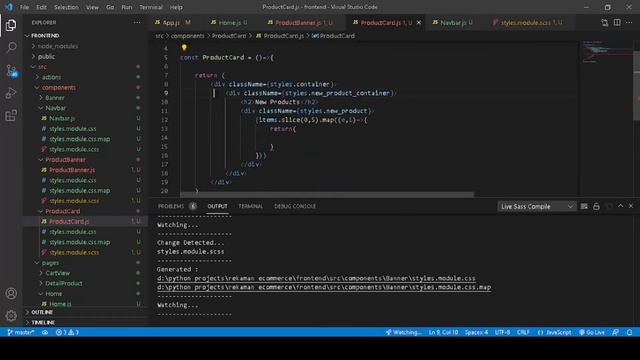Expand the node_modules folder

[85, 46]
